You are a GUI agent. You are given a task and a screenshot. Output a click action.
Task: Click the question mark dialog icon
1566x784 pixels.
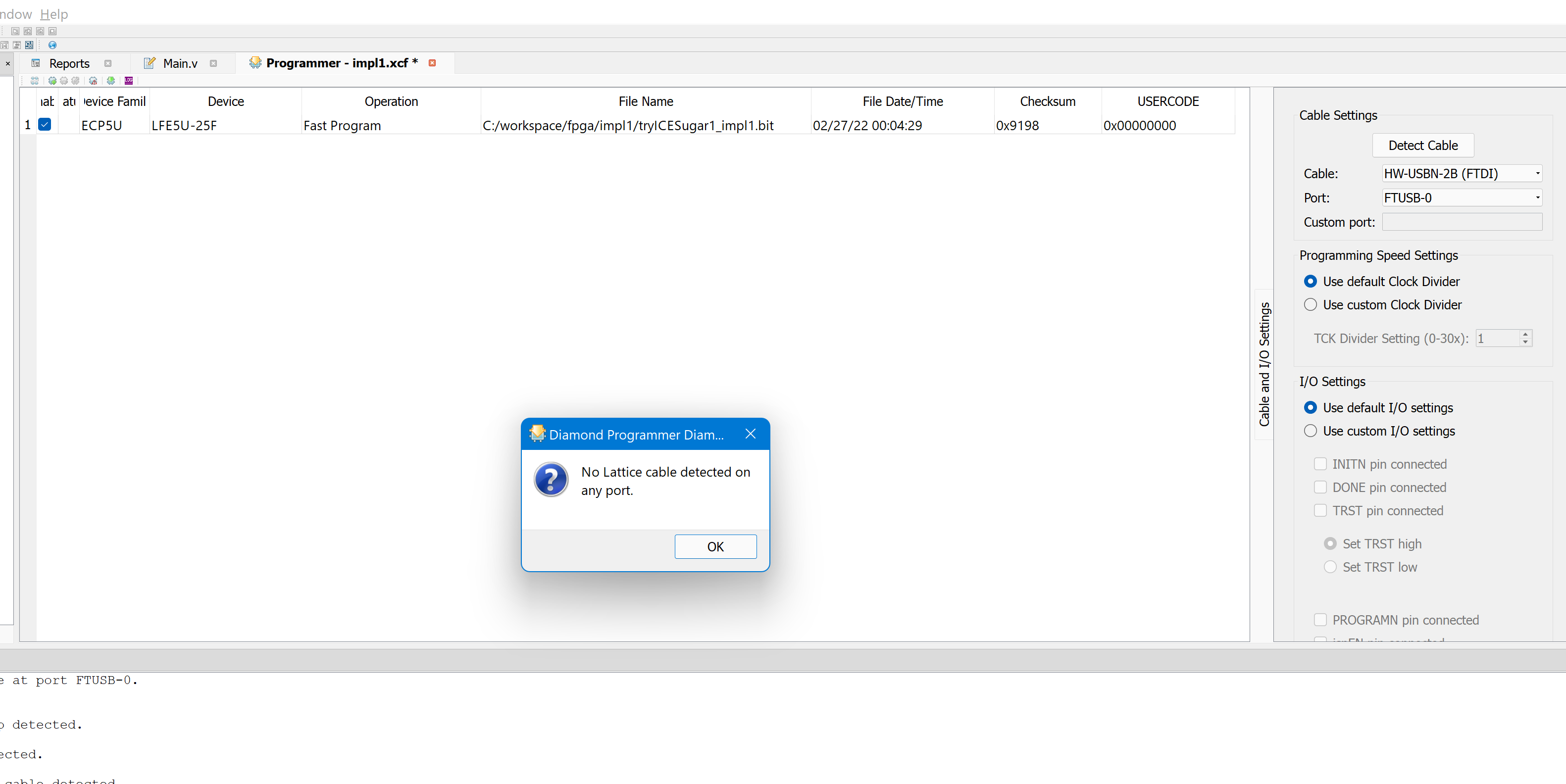click(551, 480)
